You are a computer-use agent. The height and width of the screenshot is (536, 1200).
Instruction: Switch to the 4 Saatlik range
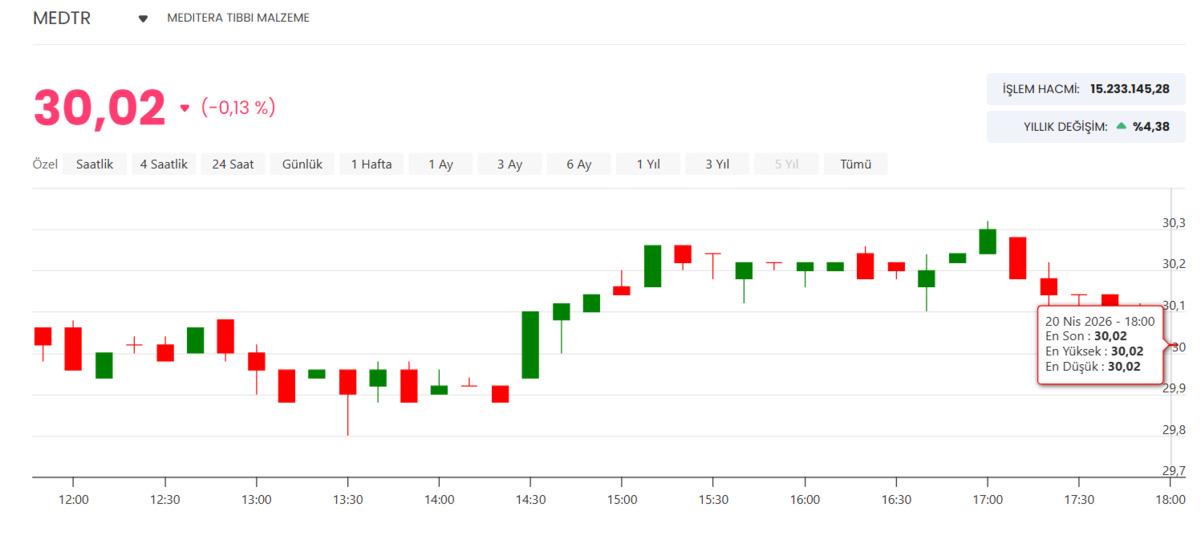pyautogui.click(x=164, y=164)
